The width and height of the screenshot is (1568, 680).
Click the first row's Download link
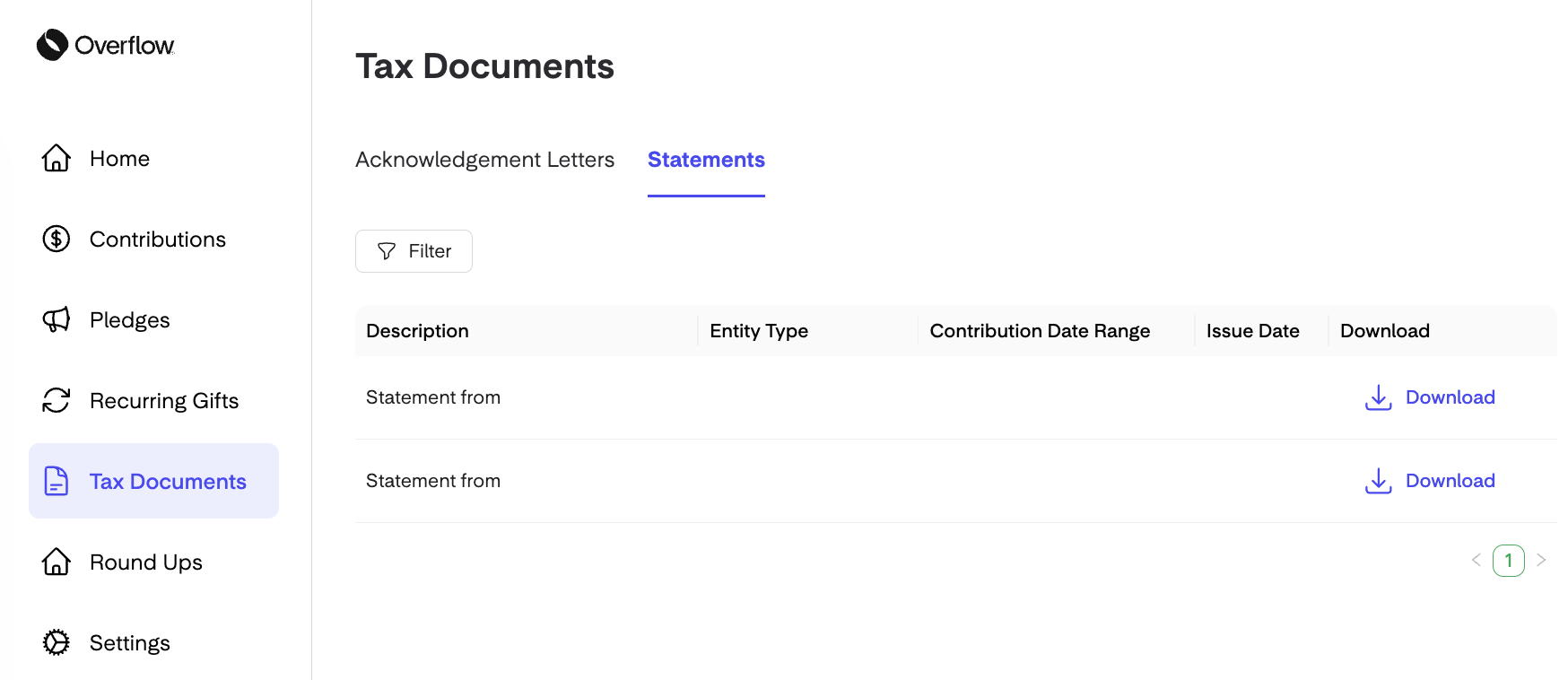pyautogui.click(x=1450, y=397)
